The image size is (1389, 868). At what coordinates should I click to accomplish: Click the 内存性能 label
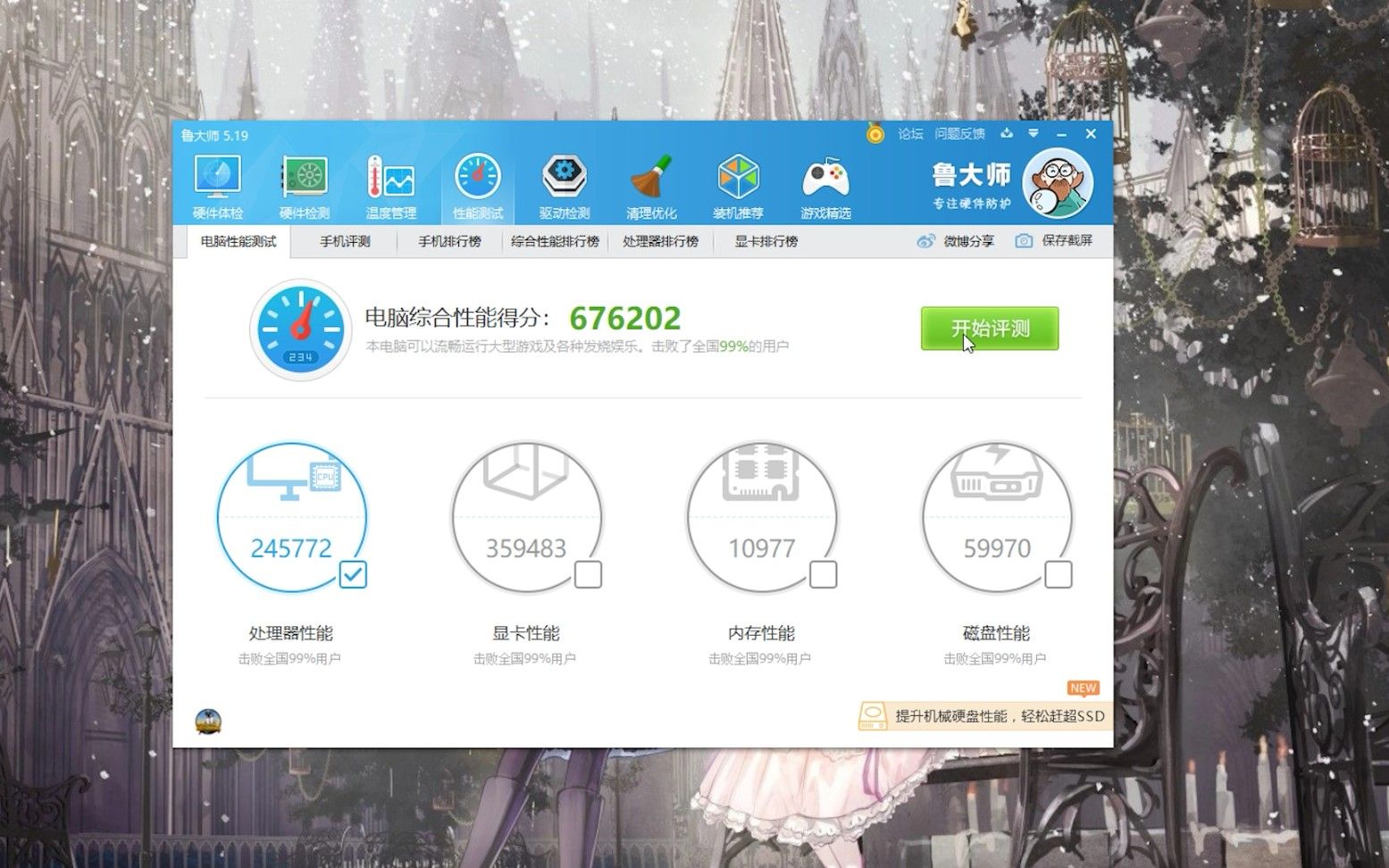tap(761, 633)
